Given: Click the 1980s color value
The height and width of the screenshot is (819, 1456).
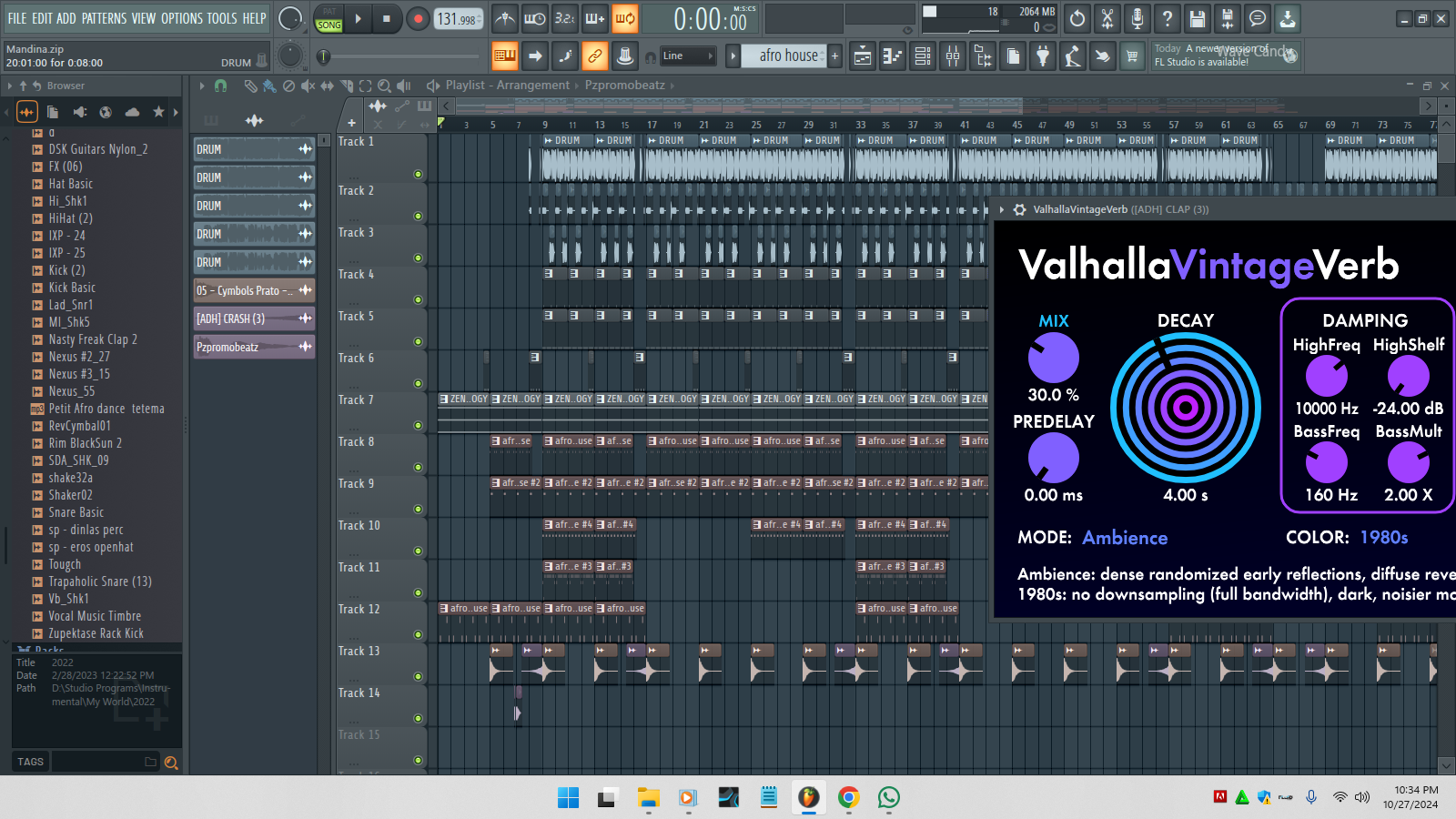Looking at the screenshot, I should (1384, 538).
